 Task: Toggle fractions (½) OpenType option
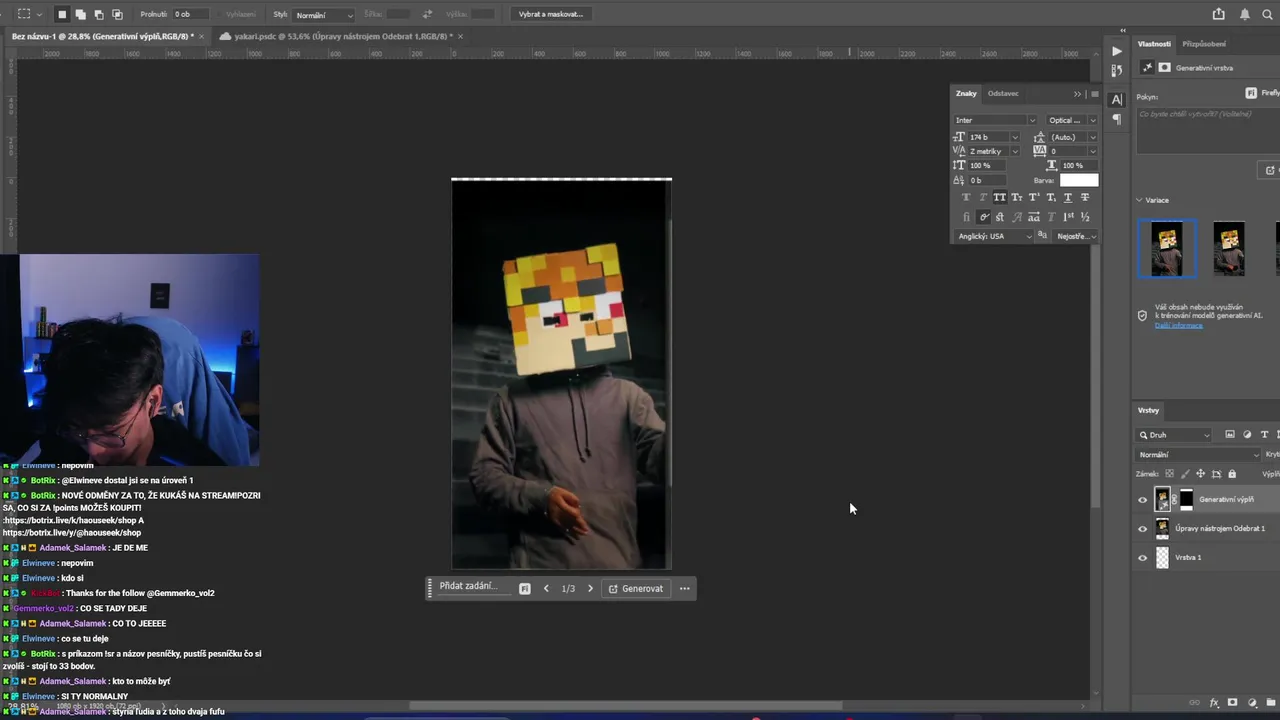[x=1085, y=217]
